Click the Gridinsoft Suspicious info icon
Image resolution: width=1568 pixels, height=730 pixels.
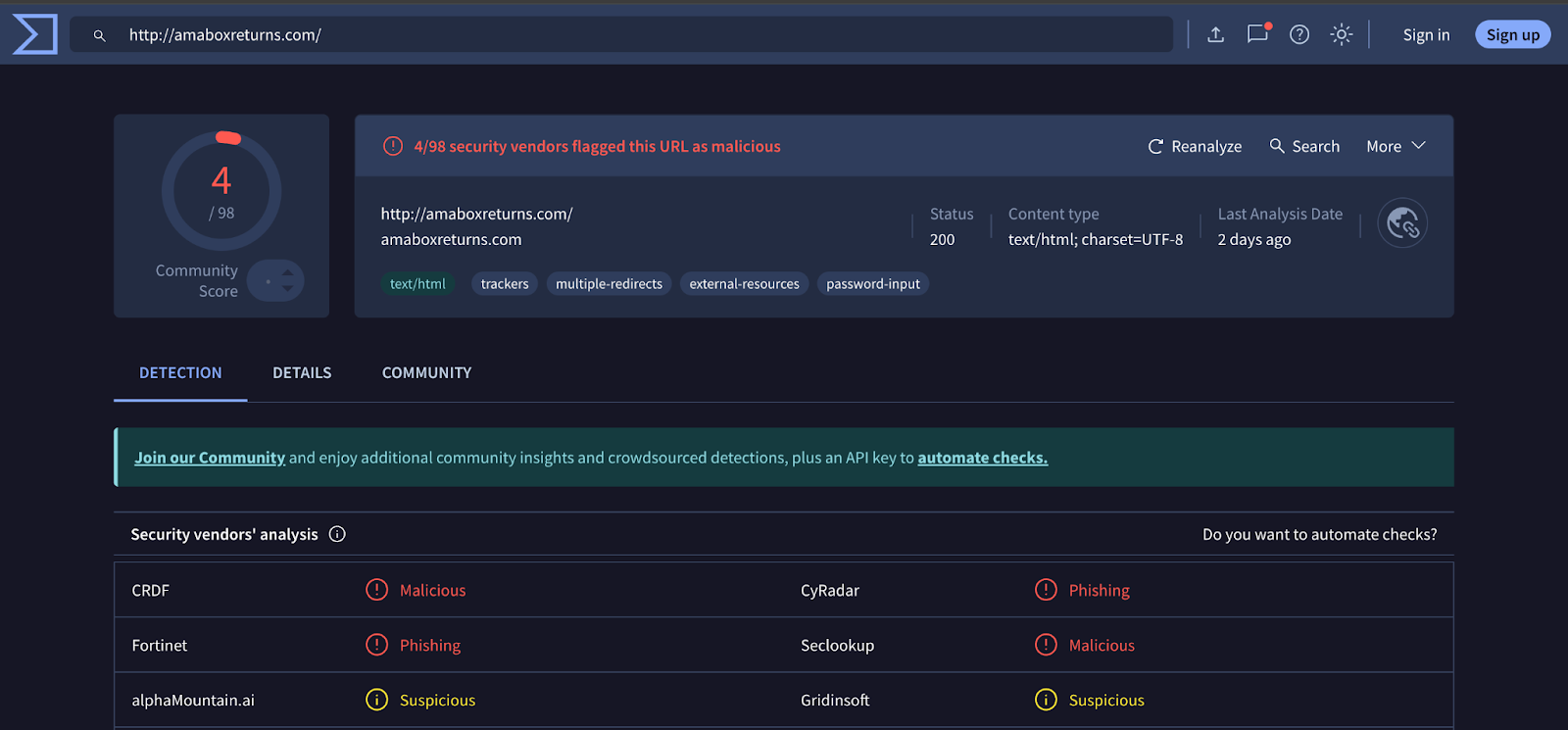click(x=1046, y=700)
